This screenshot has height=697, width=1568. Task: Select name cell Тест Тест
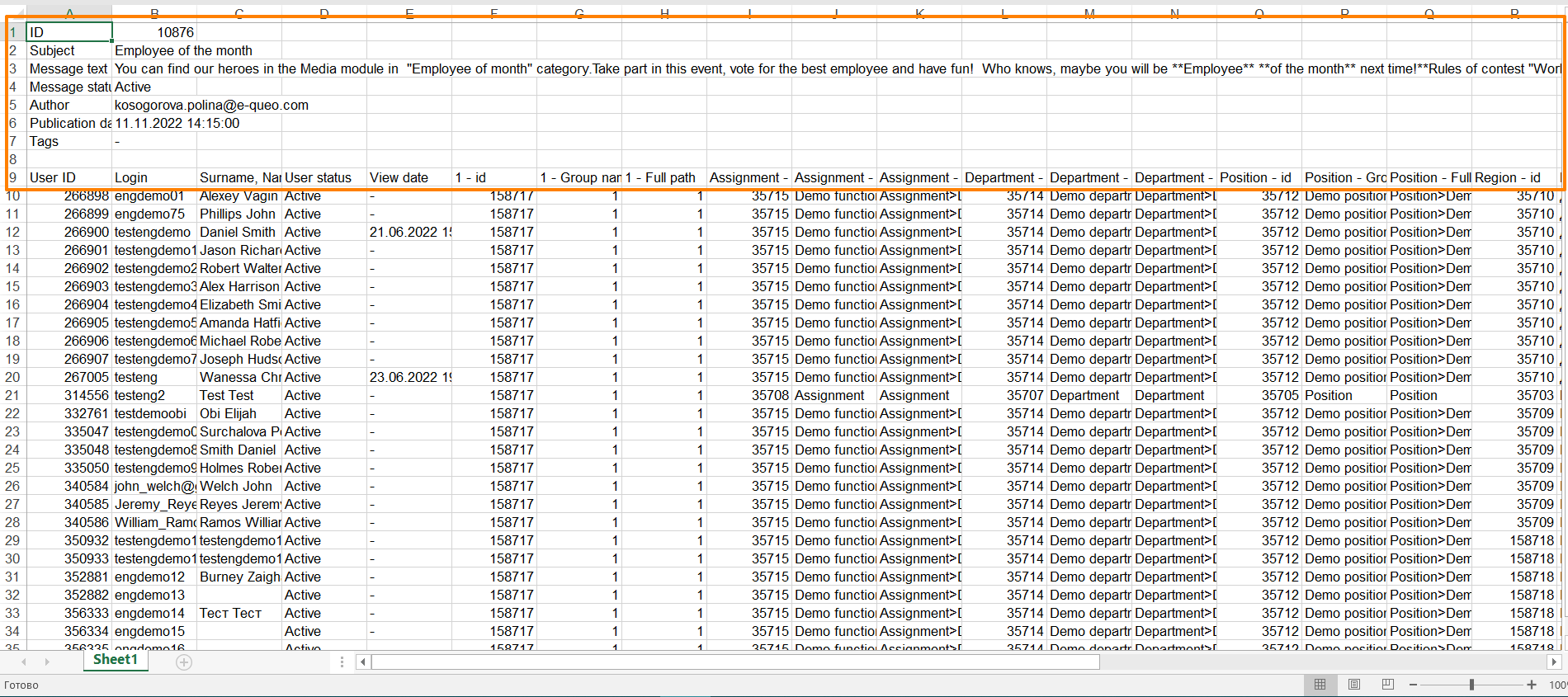pos(239,613)
